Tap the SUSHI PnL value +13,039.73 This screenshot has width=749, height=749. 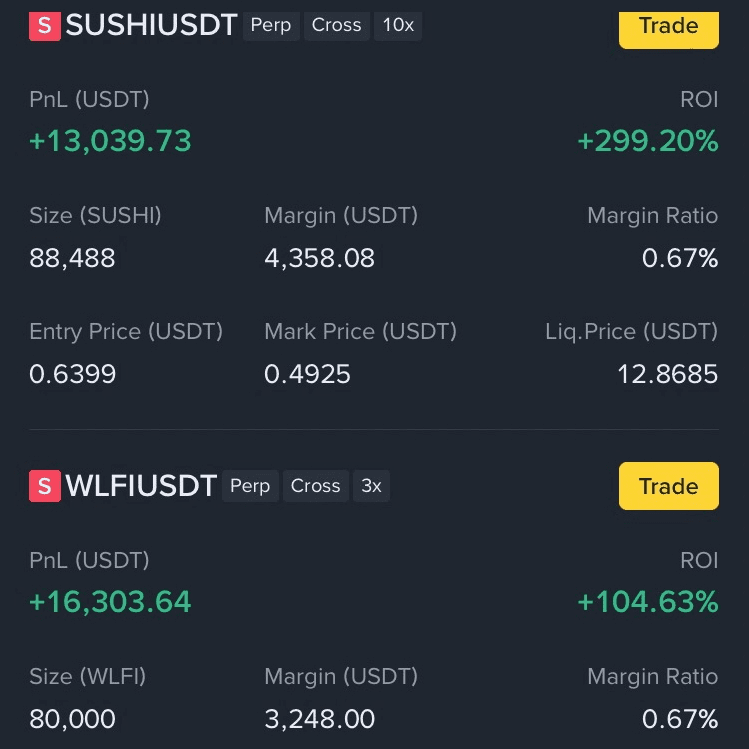click(110, 141)
